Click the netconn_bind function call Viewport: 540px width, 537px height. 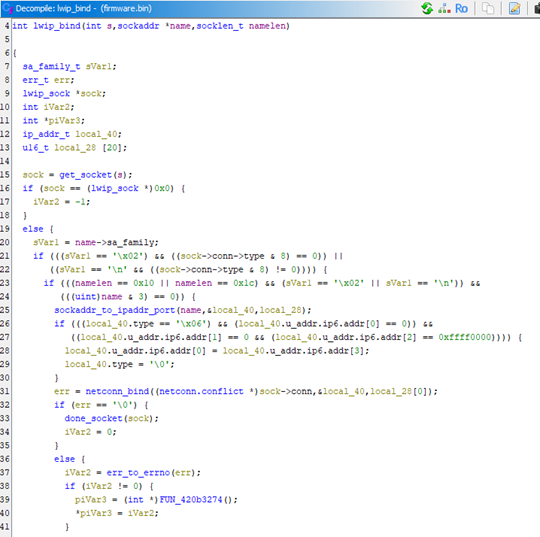point(117,391)
